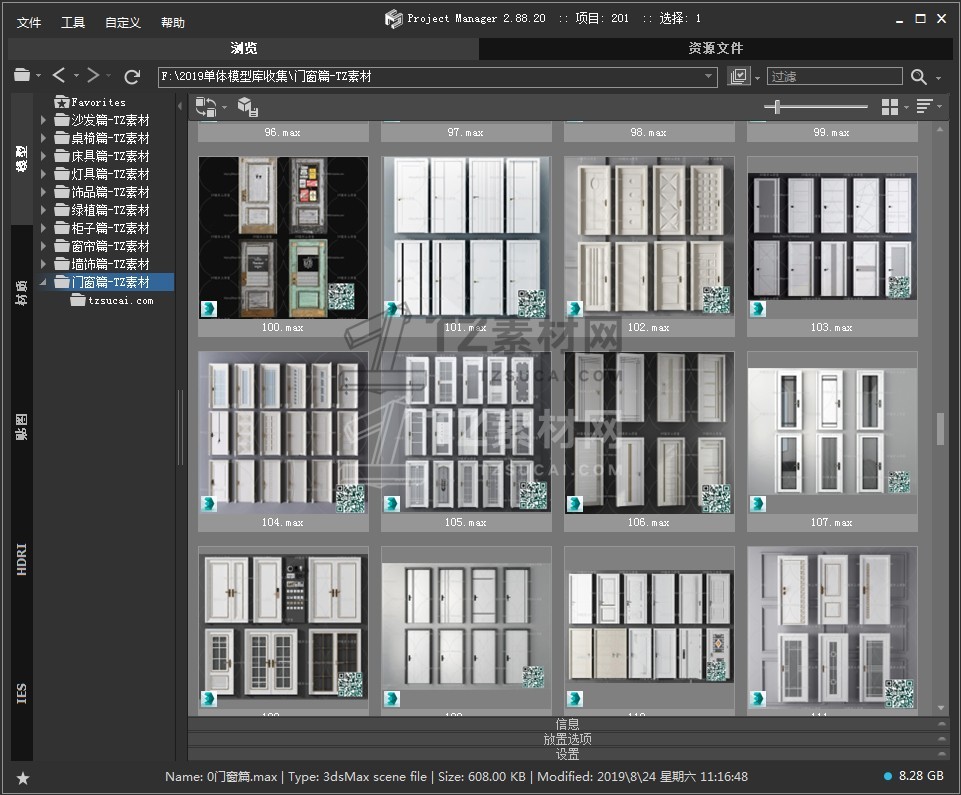Click the favorites star in status bar
This screenshot has width=961, height=795.
tap(23, 777)
